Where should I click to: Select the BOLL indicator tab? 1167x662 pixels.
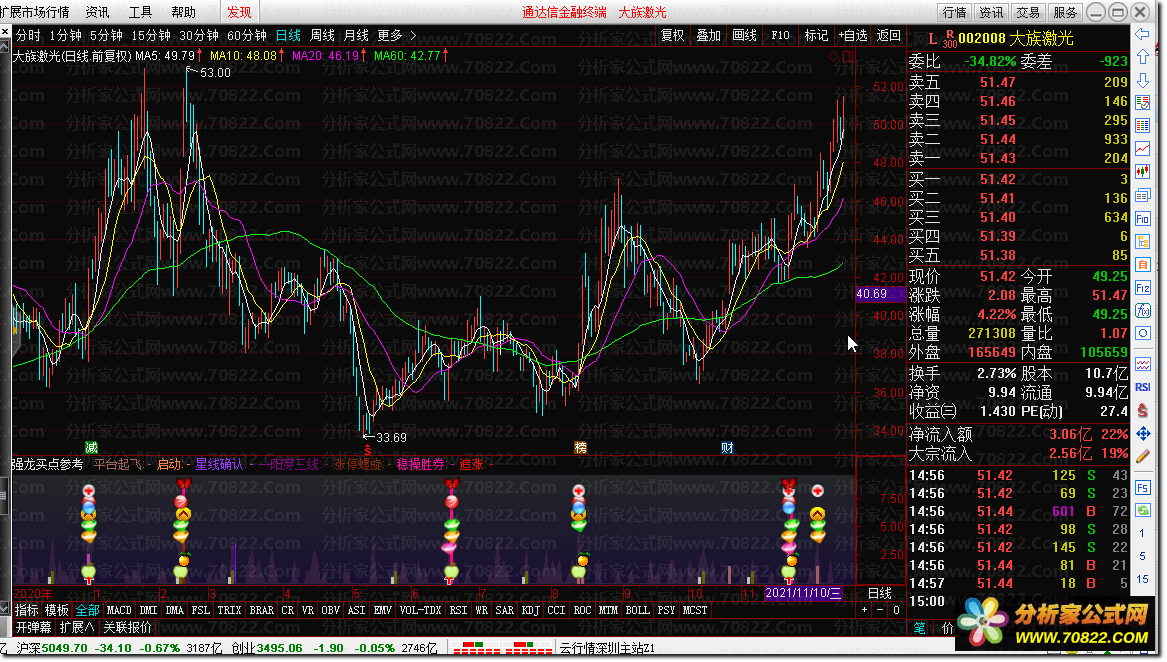[x=638, y=611]
